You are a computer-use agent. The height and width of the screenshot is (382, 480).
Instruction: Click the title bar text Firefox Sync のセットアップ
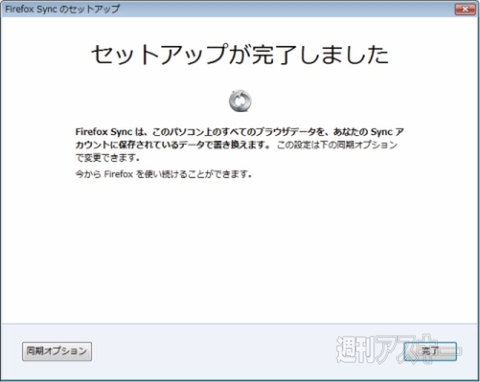(x=62, y=9)
